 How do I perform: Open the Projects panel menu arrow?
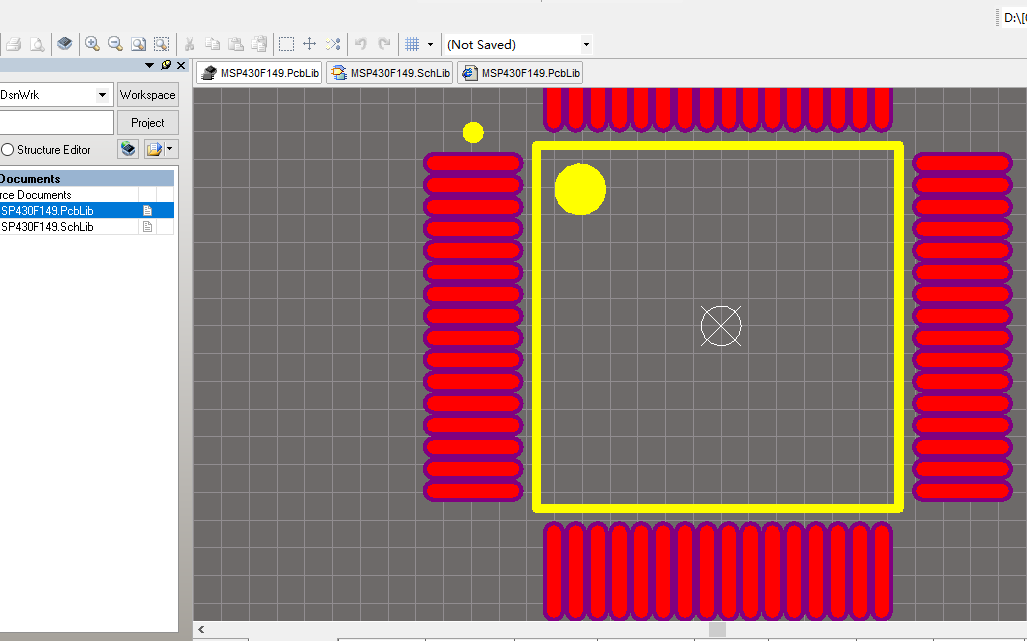click(x=149, y=65)
